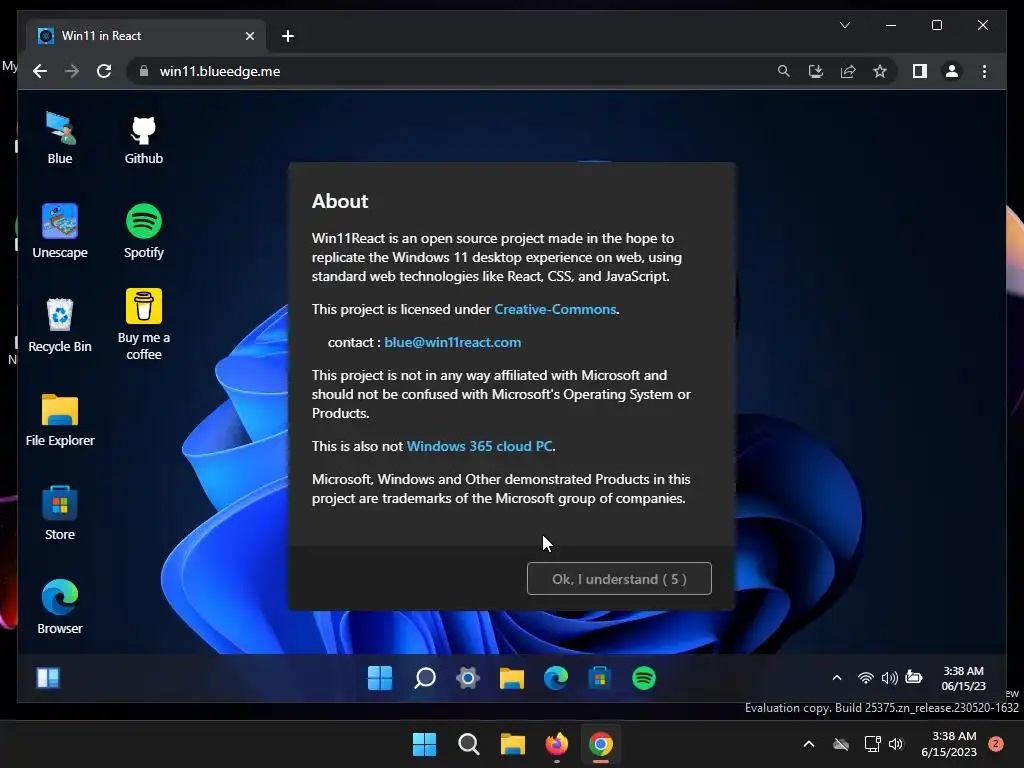The image size is (1024, 768).
Task: Open a new Chrome tab
Action: pos(288,36)
